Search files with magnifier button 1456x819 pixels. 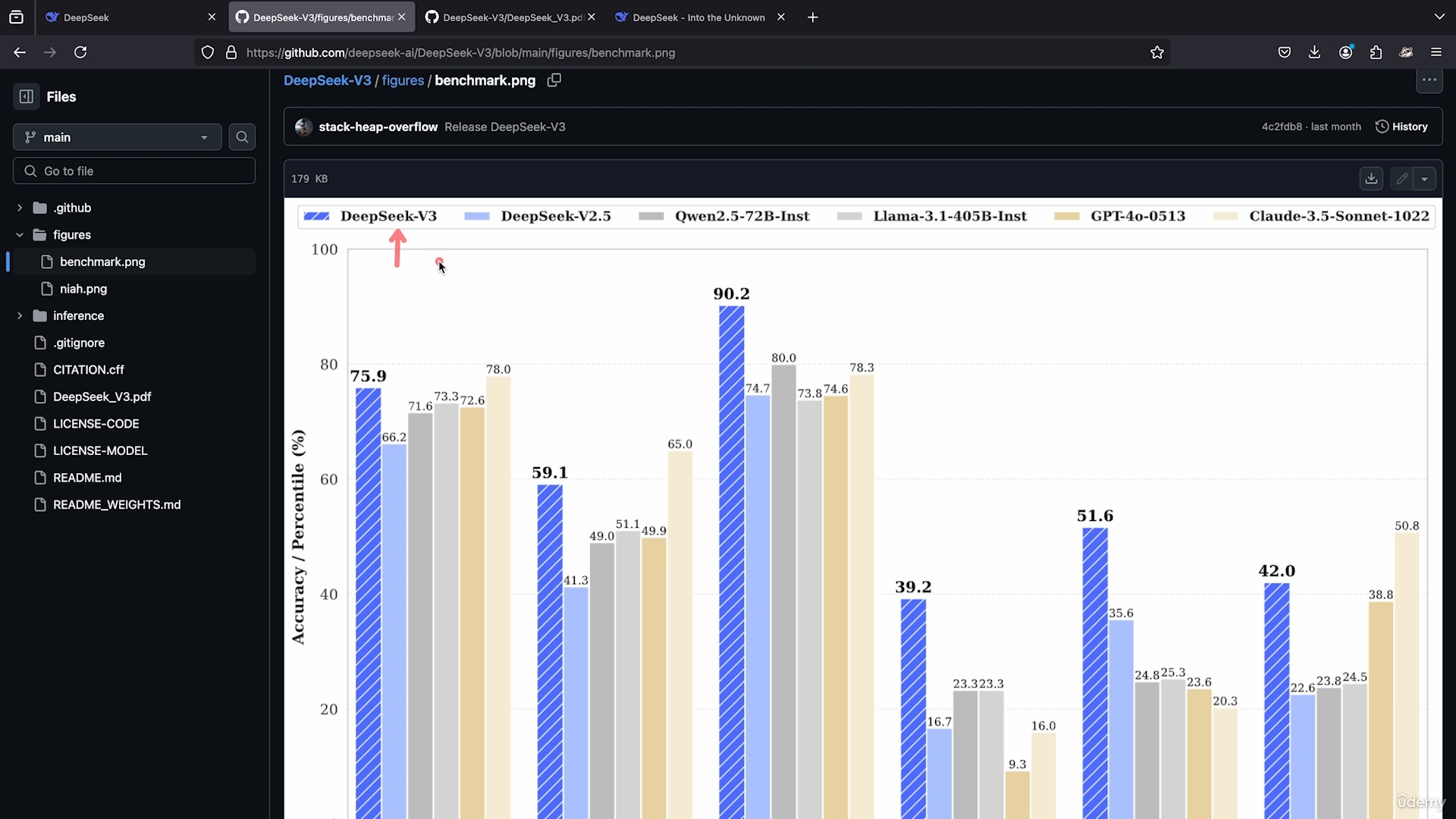click(x=242, y=137)
